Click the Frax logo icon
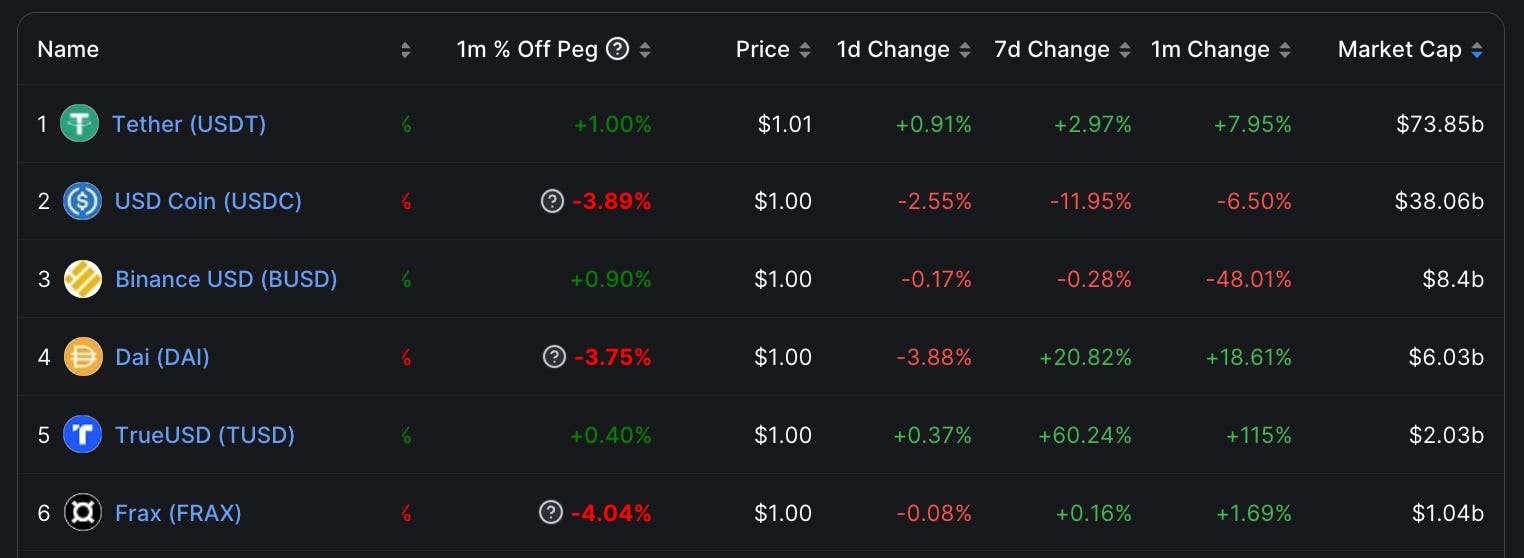This screenshot has width=1524, height=558. (83, 513)
